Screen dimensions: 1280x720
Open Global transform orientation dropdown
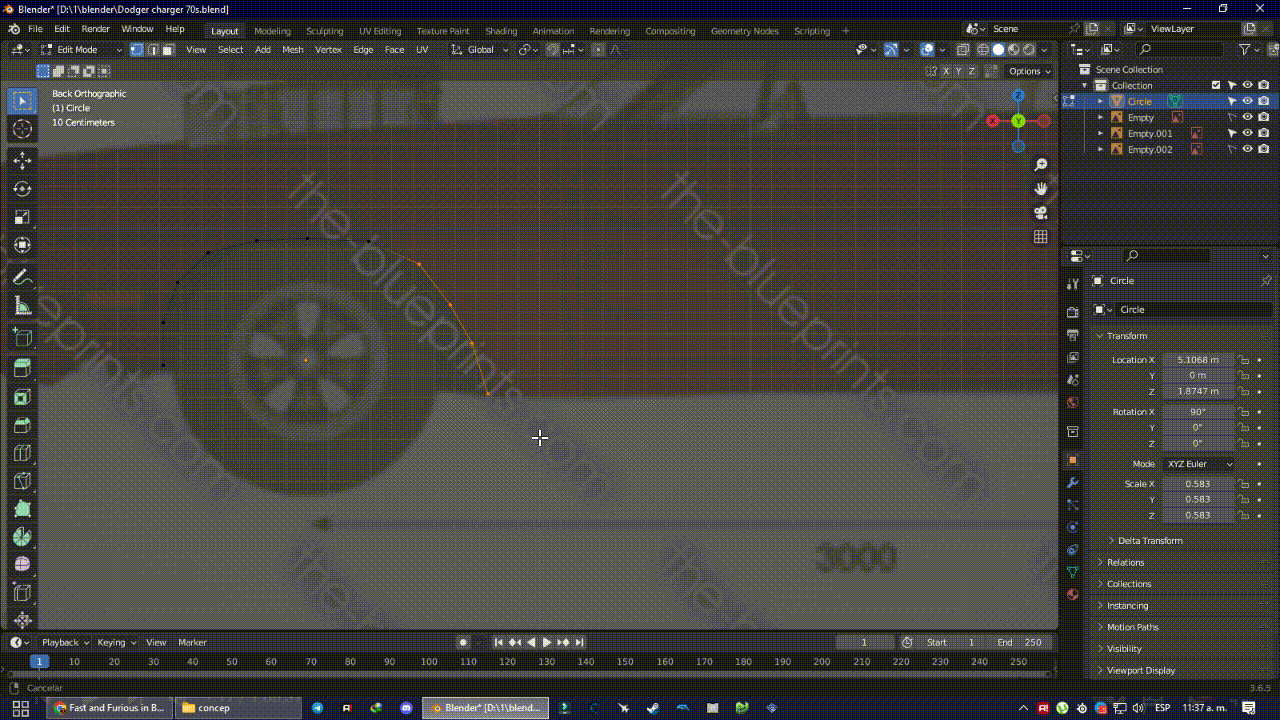(480, 50)
